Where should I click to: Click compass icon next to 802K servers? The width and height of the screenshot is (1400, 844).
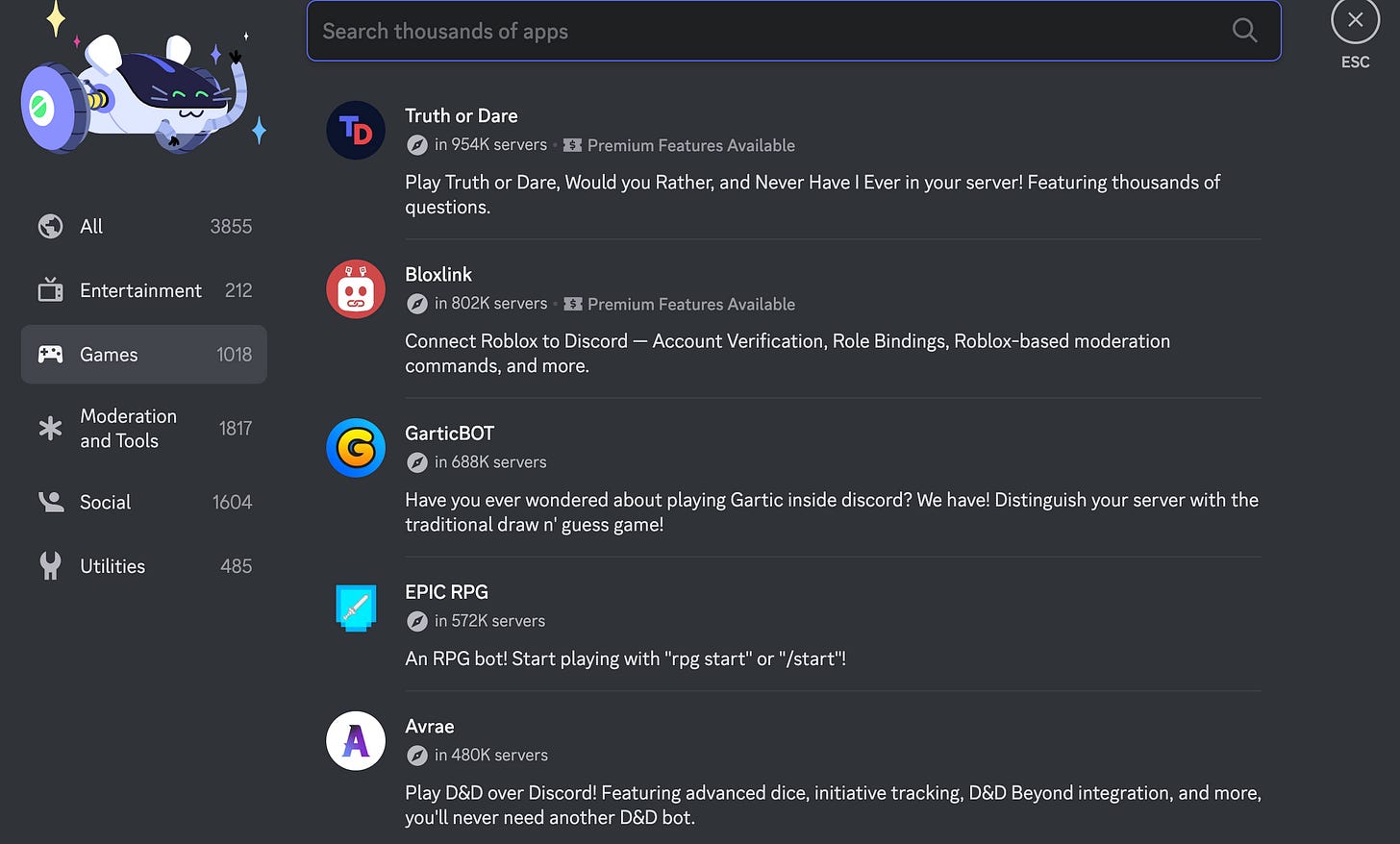click(x=416, y=304)
